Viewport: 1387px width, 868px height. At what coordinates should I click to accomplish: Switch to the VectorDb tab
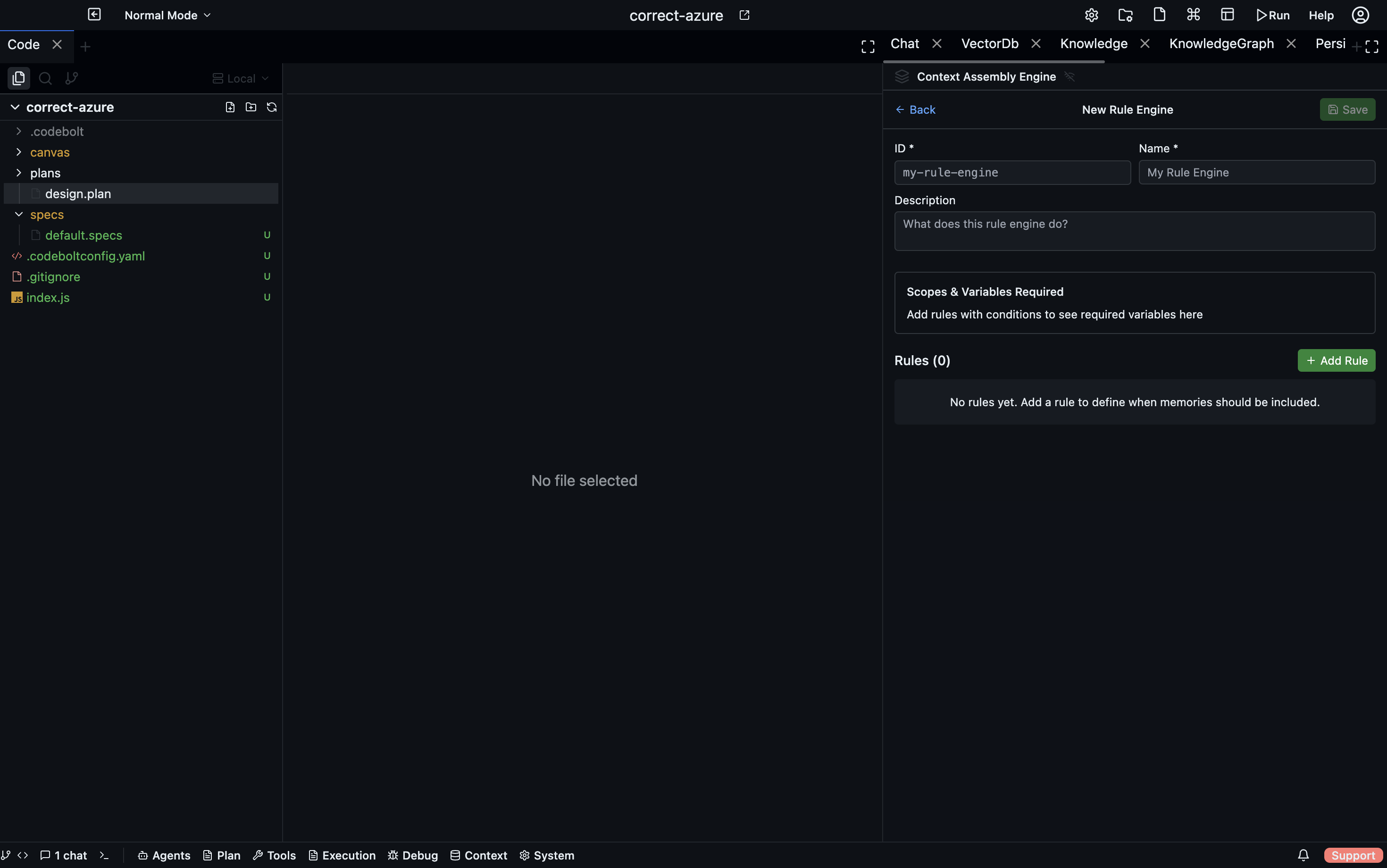pyautogui.click(x=990, y=43)
